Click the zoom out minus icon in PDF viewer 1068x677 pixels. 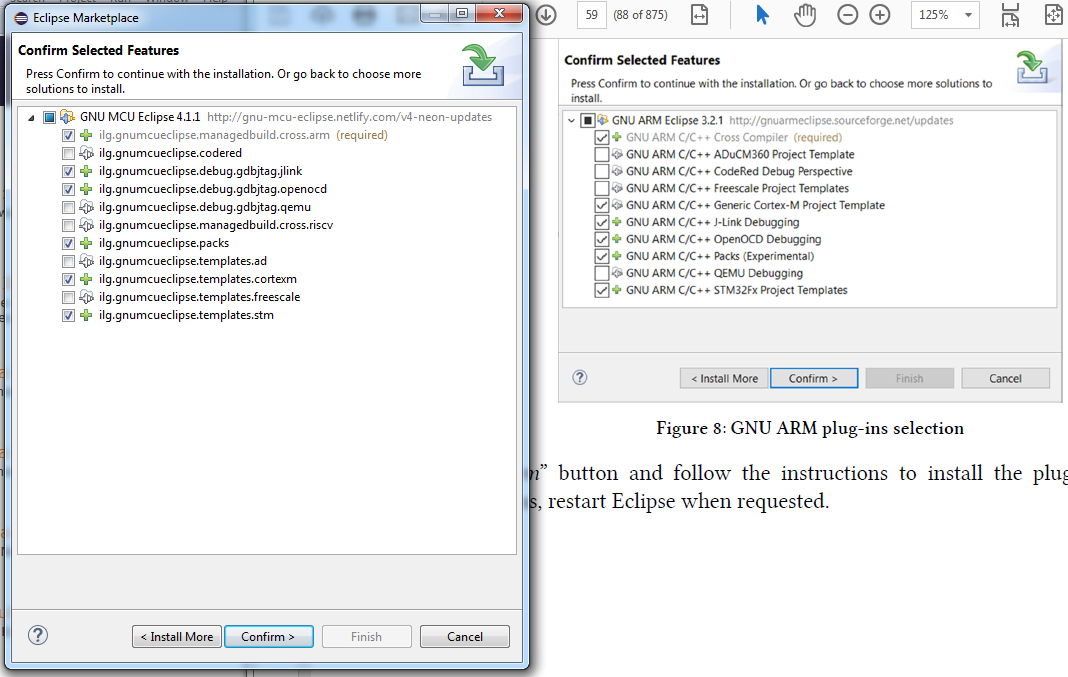(847, 14)
